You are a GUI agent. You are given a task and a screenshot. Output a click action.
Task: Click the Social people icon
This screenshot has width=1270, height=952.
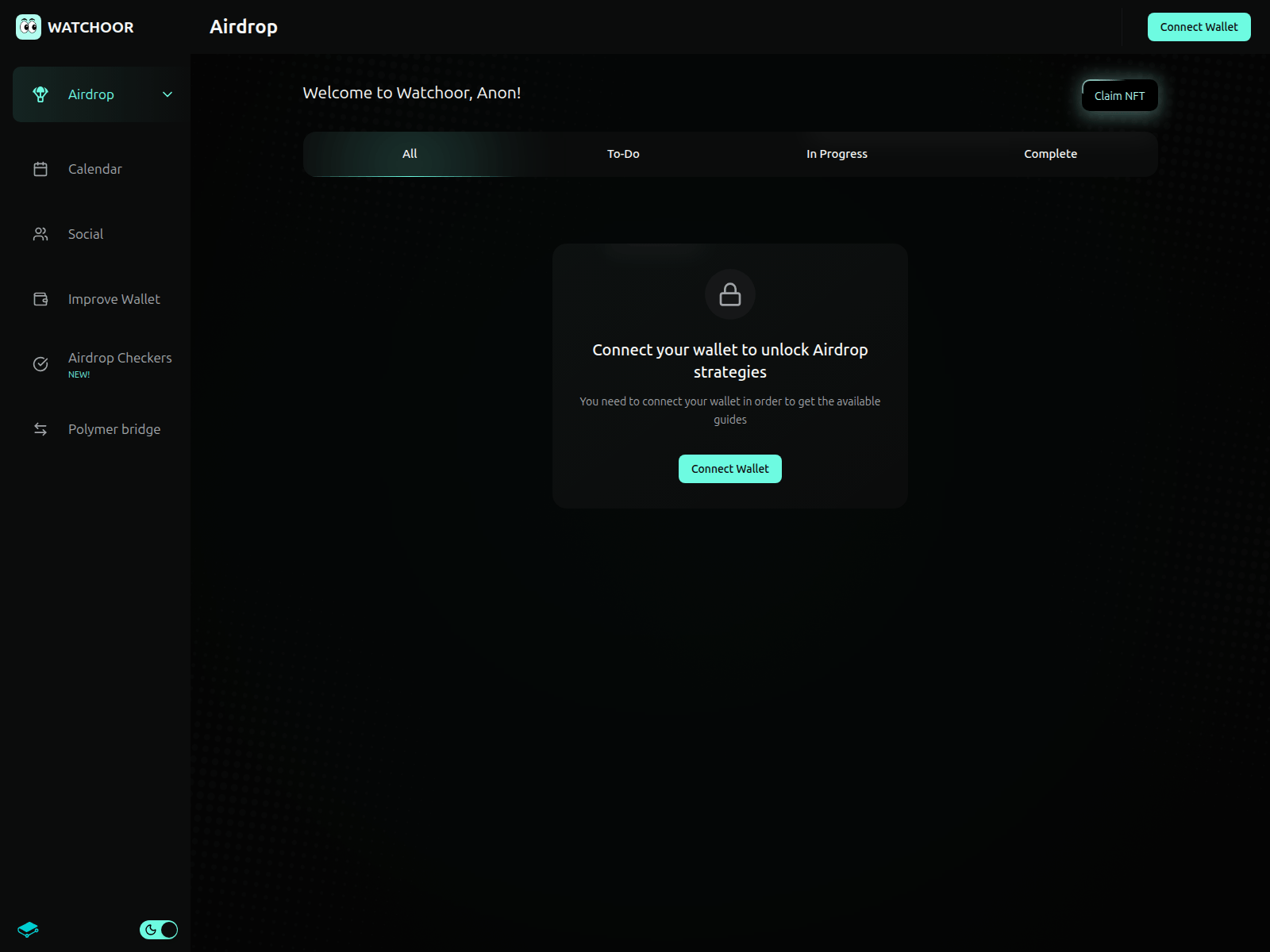point(40,233)
